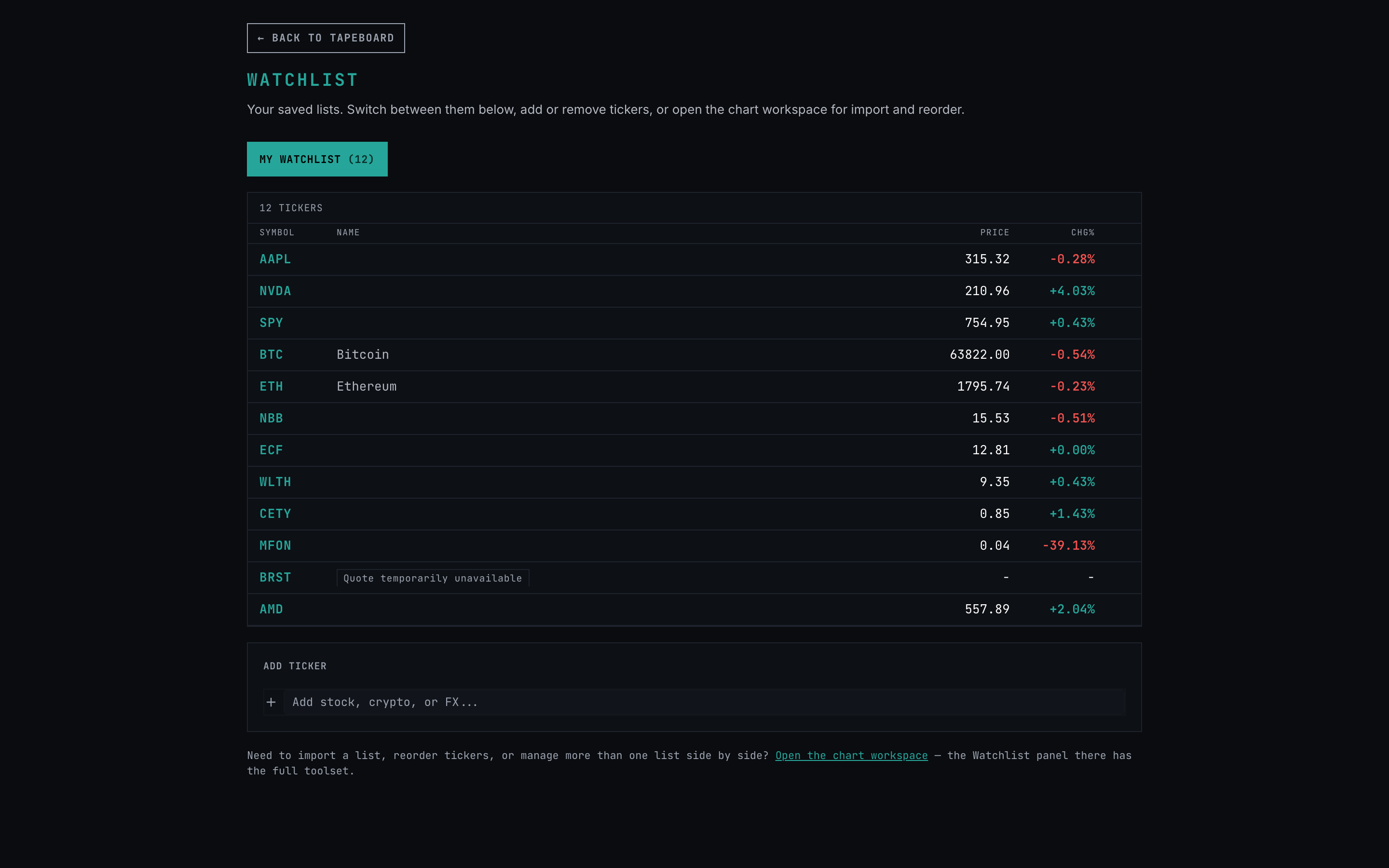Click the WATCHLIST page heading
The width and height of the screenshot is (1389, 868).
tap(302, 80)
